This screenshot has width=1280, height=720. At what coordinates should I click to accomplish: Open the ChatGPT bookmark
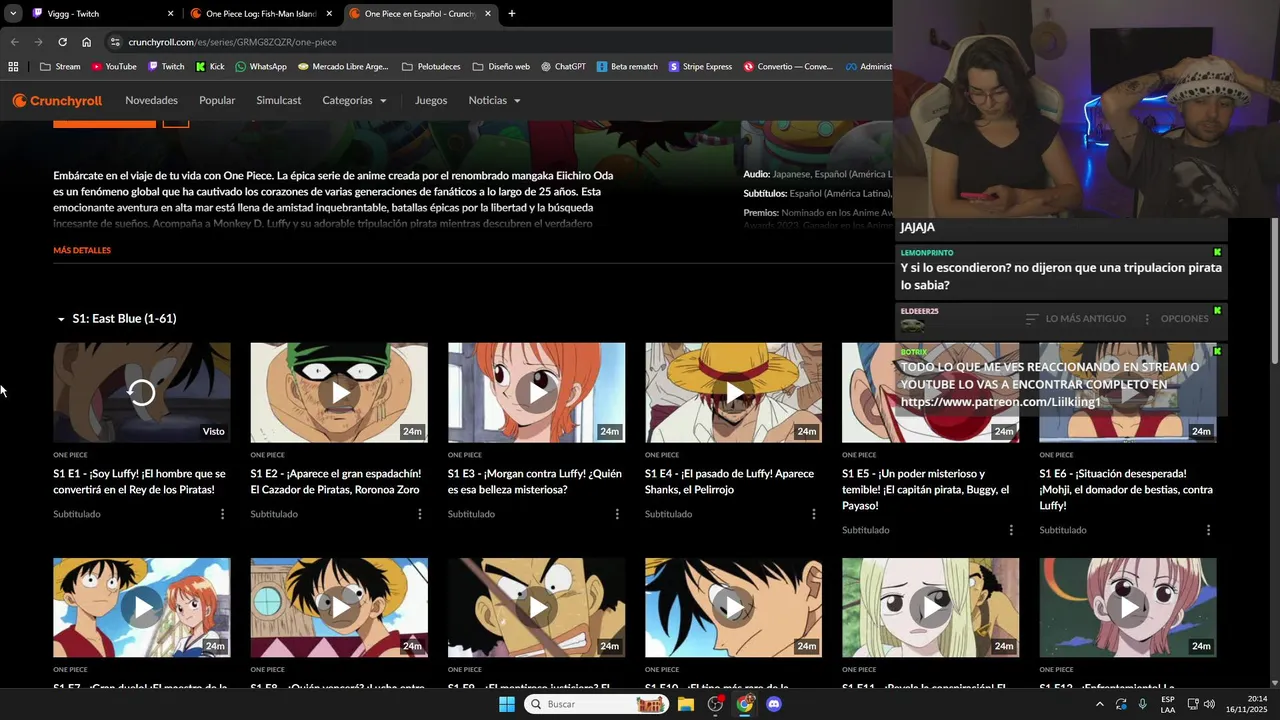tap(564, 67)
